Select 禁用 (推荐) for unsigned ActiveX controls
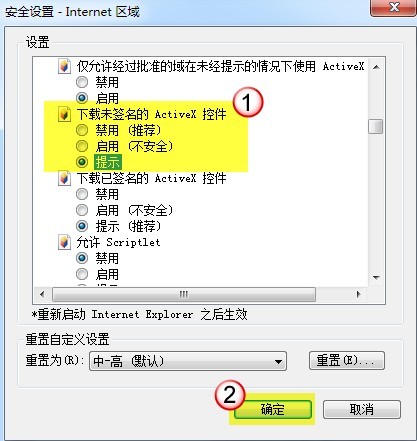Screen dimensions: 417x441 82,130
